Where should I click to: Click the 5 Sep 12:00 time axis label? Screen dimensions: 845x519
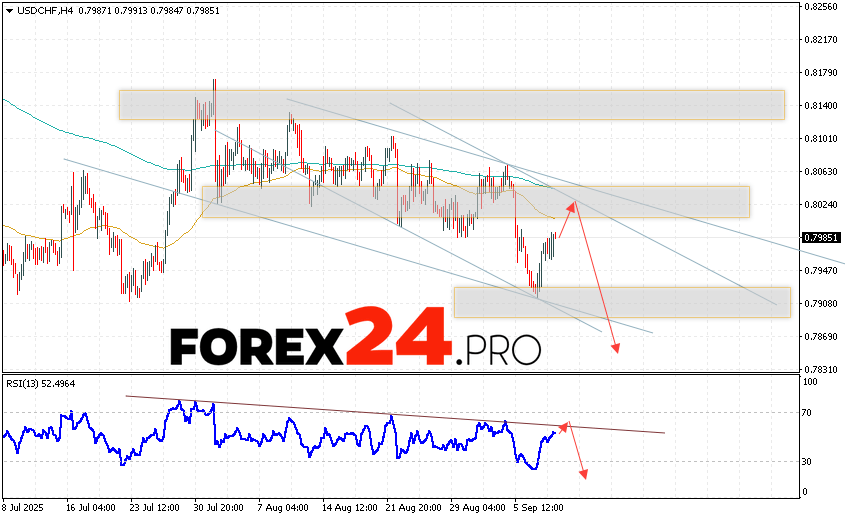pos(537,507)
